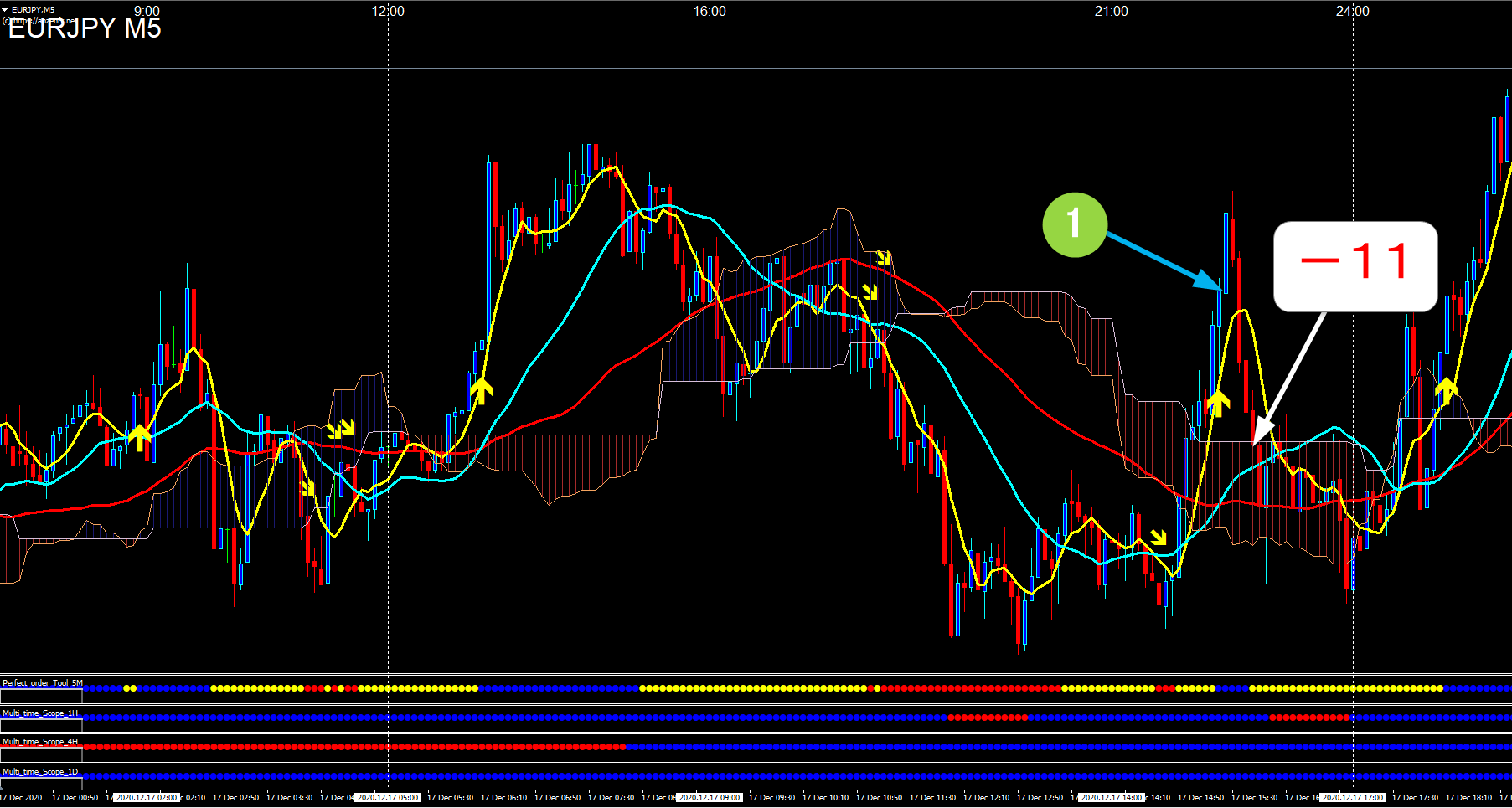Screen dimensions: 1512x808
Task: Click the 17 Dec 00:50 axis label
Action: click(x=75, y=798)
